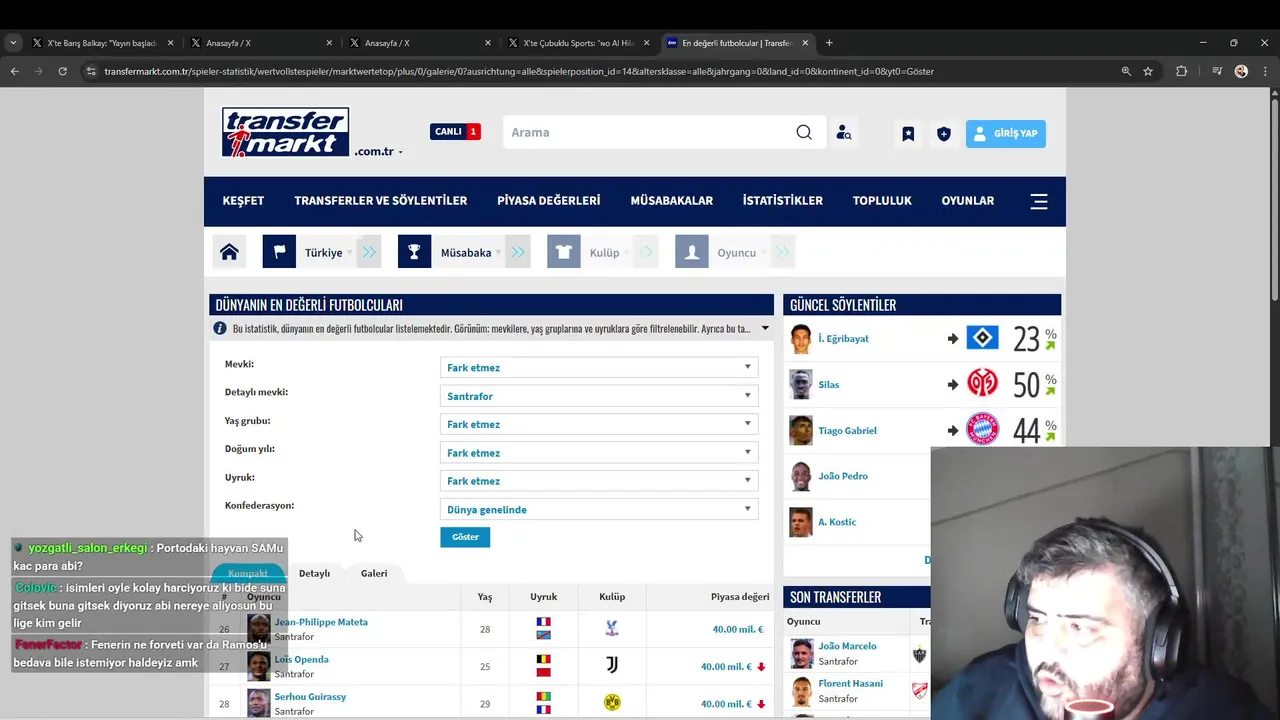Click the browser back arrow
1280x720 pixels.
point(14,71)
